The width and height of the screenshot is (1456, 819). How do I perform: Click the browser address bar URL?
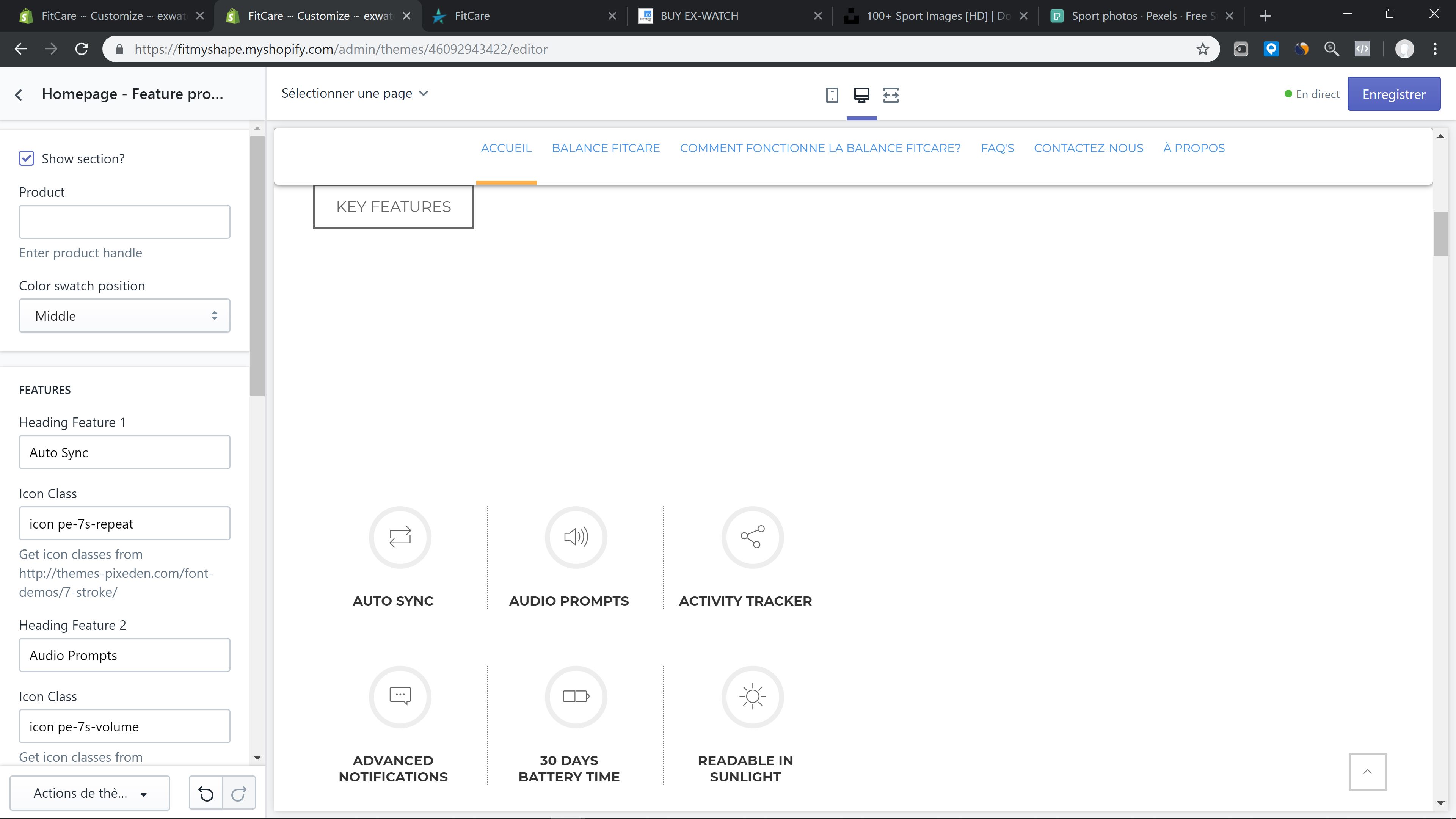pyautogui.click(x=341, y=49)
